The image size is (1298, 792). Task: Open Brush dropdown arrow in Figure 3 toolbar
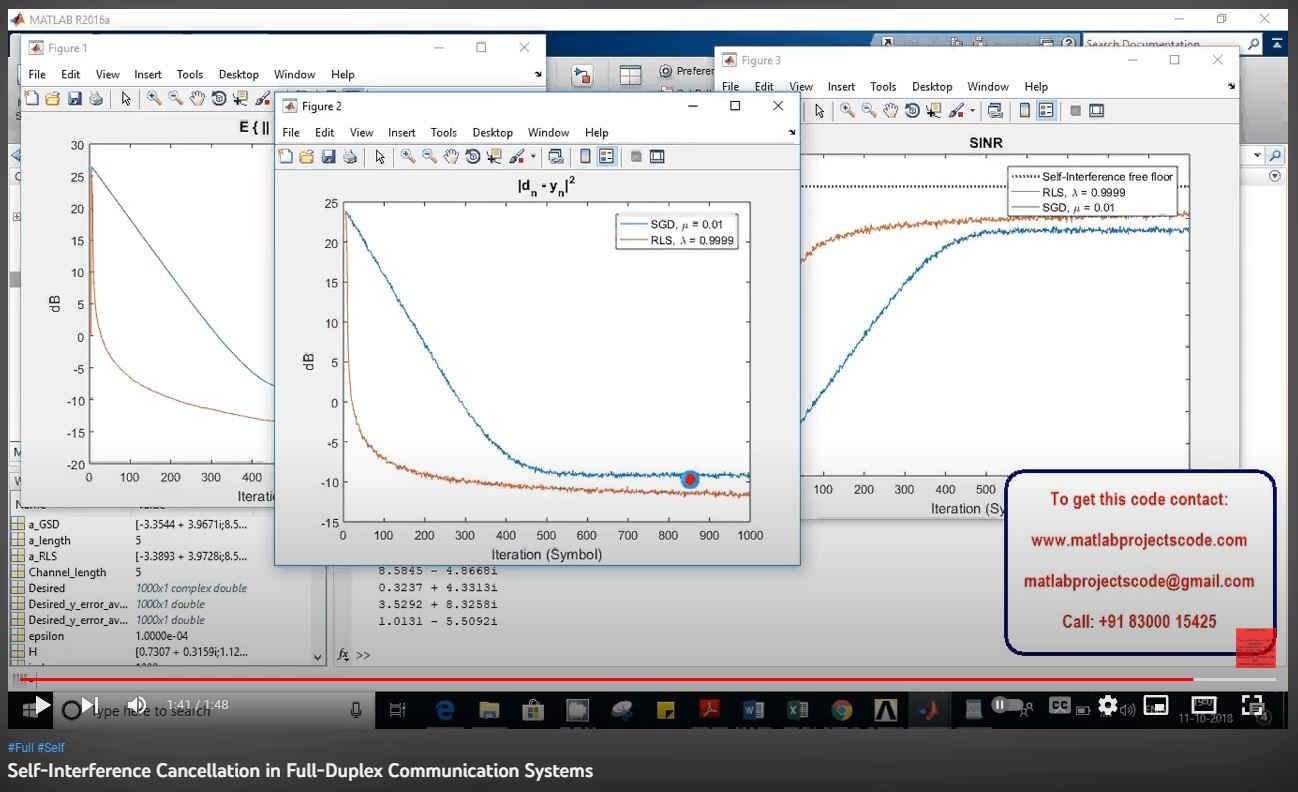coord(973,111)
